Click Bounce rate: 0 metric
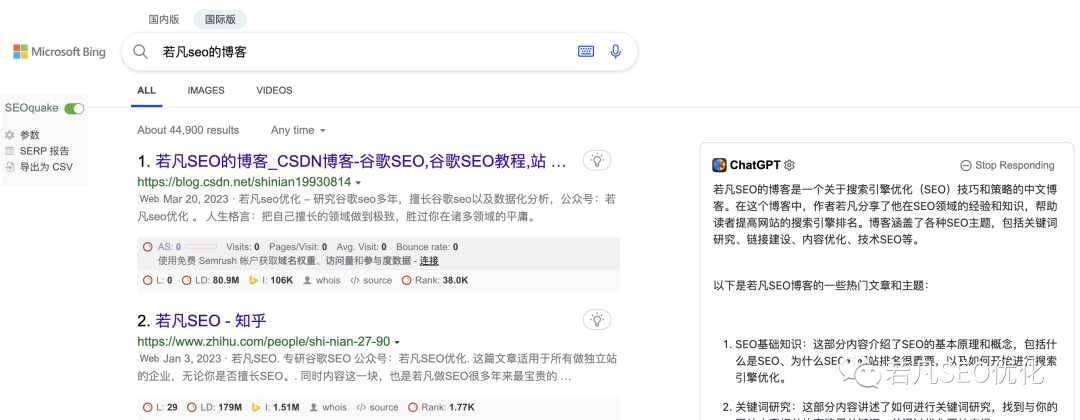The height and width of the screenshot is (420, 1080). point(427,246)
